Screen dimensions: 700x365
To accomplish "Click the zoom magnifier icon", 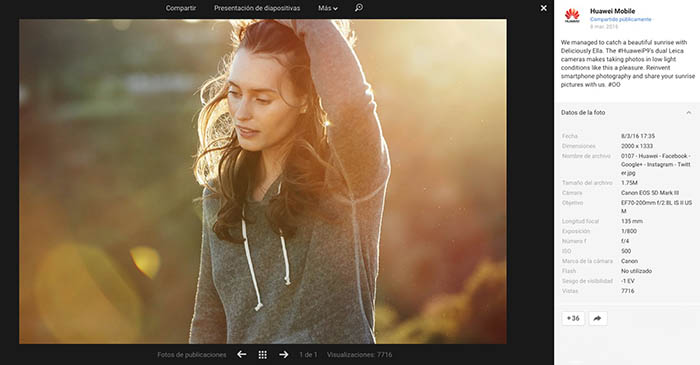I will pos(359,8).
